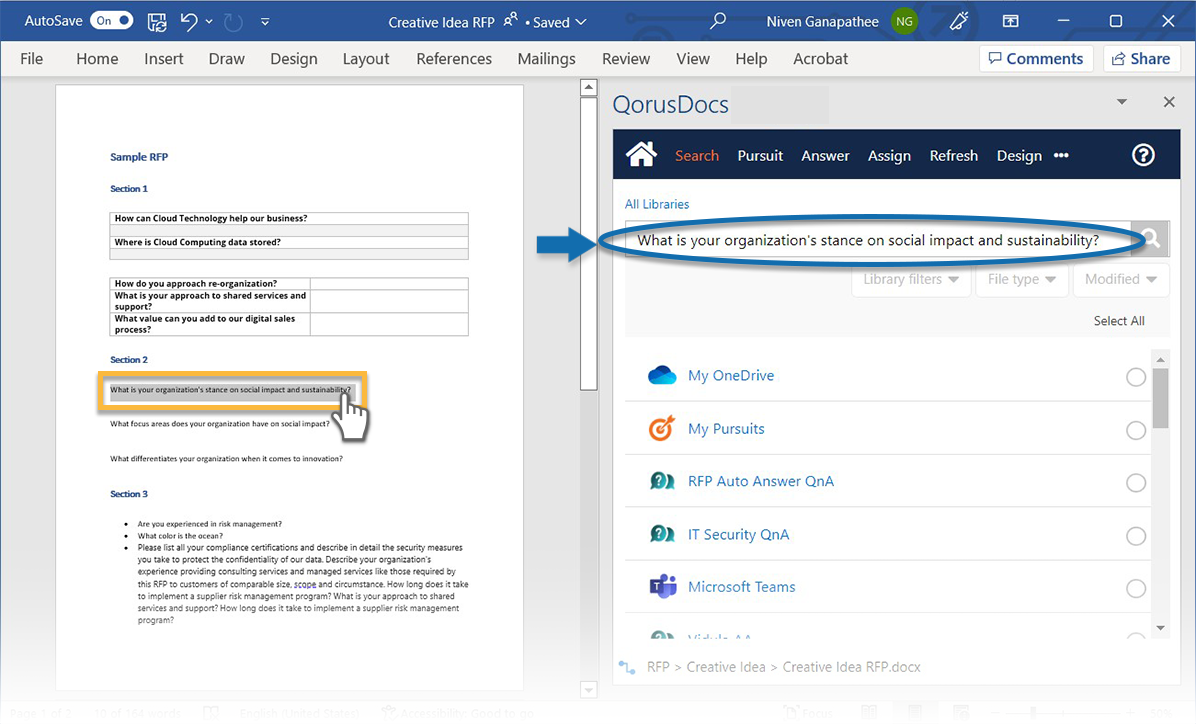The width and height of the screenshot is (1196, 724).
Task: Select the IT Security QnA radio button
Action: [x=1136, y=536]
